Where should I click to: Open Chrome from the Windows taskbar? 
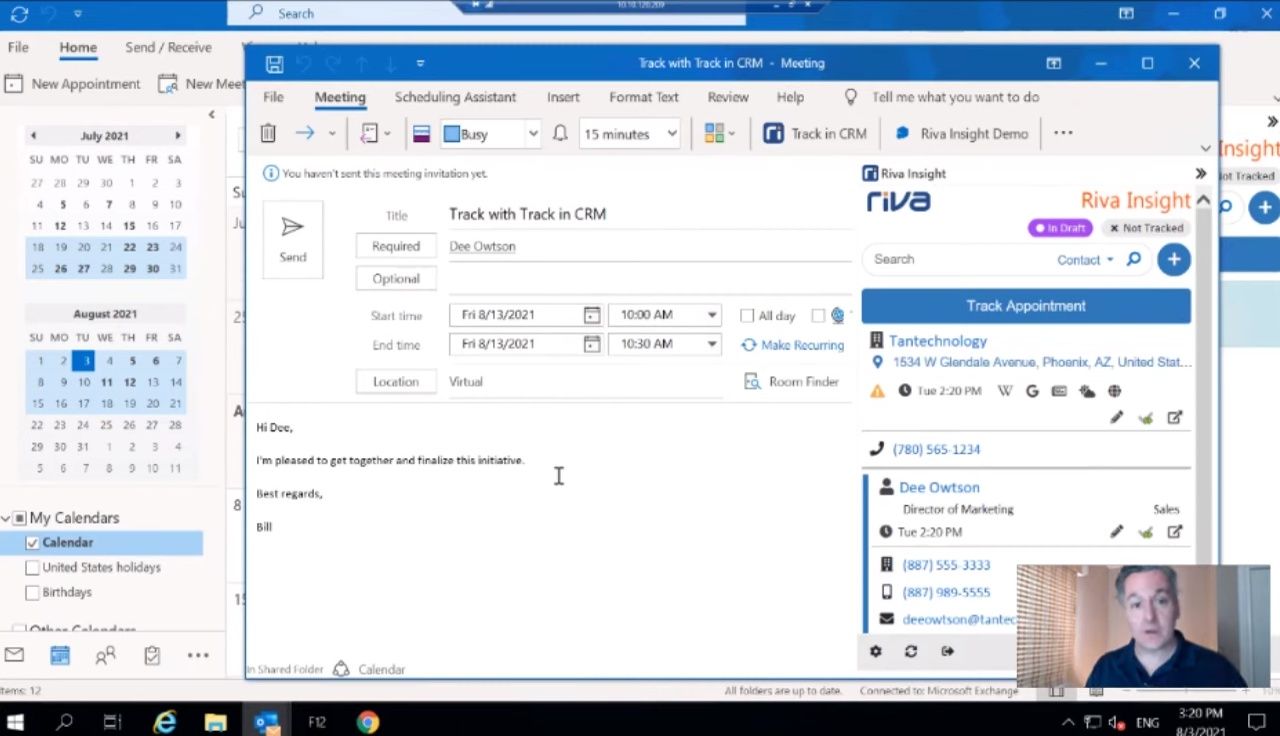[x=368, y=721]
